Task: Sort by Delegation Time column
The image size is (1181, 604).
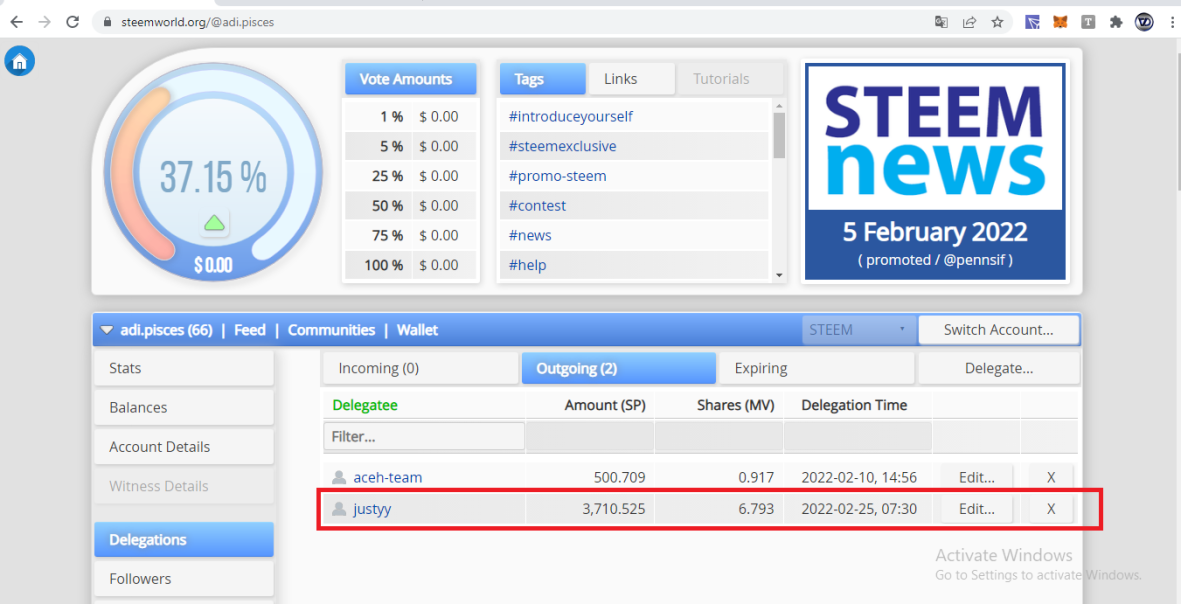Action: (x=854, y=405)
